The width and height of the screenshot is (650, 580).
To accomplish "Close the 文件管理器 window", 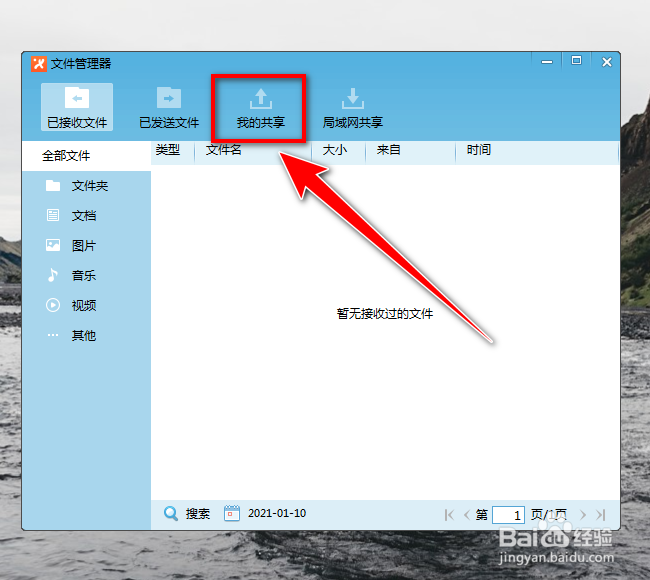I will [x=606, y=62].
